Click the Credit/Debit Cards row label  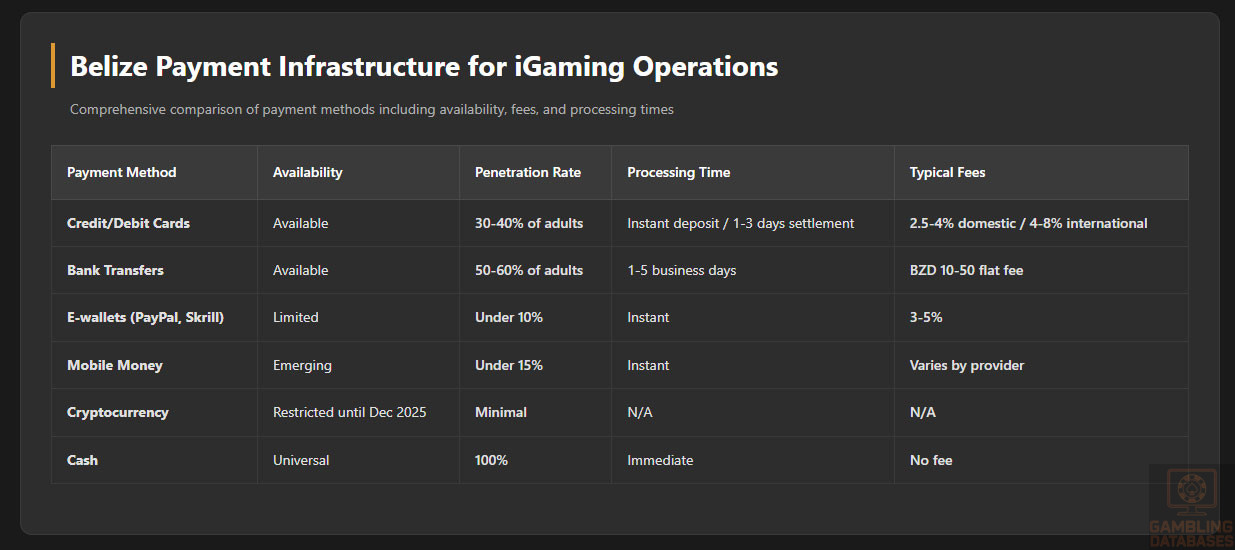[128, 223]
